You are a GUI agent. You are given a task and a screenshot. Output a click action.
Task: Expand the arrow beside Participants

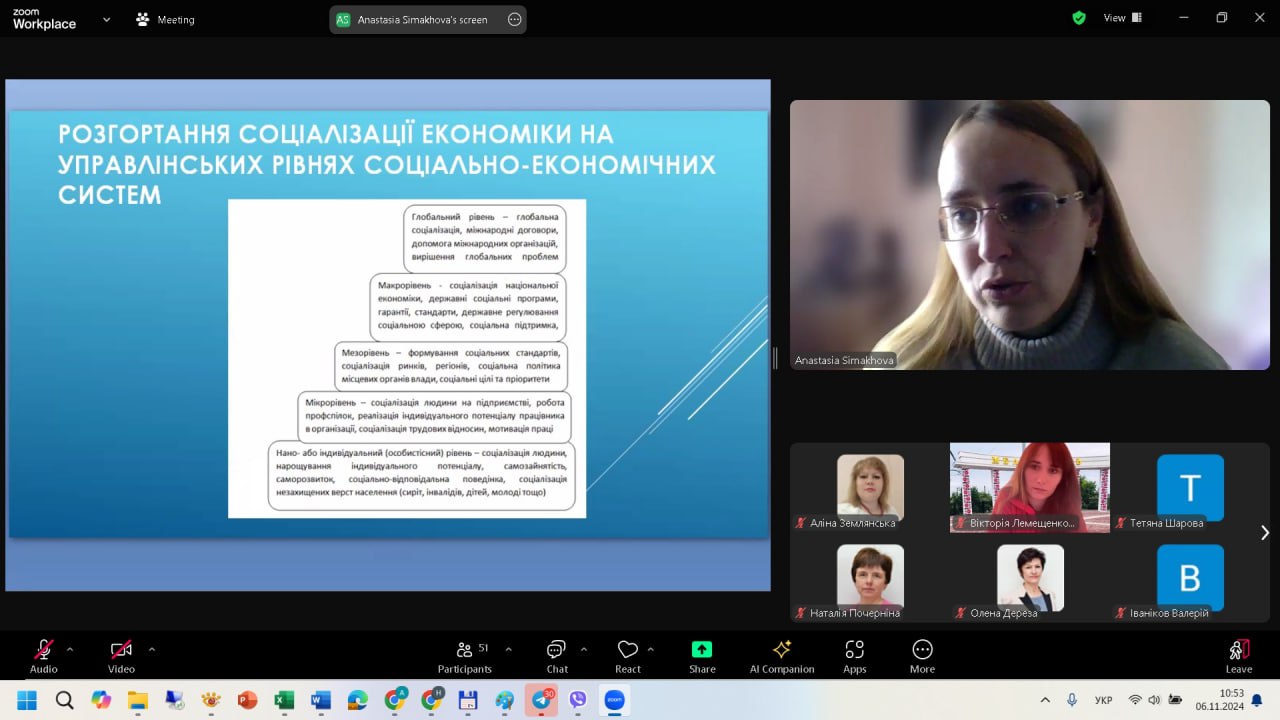[508, 649]
